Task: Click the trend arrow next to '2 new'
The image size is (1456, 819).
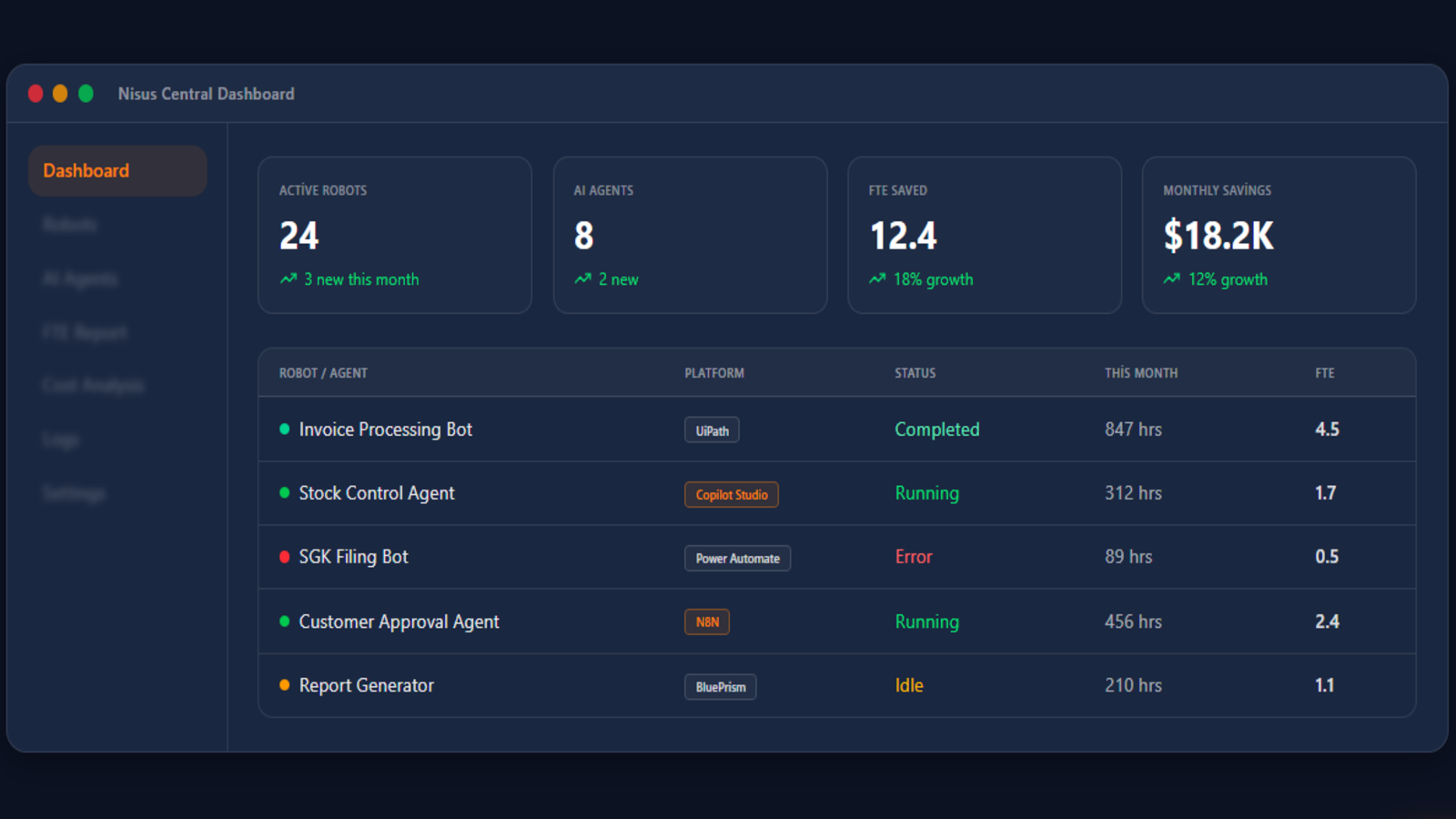Action: click(583, 278)
